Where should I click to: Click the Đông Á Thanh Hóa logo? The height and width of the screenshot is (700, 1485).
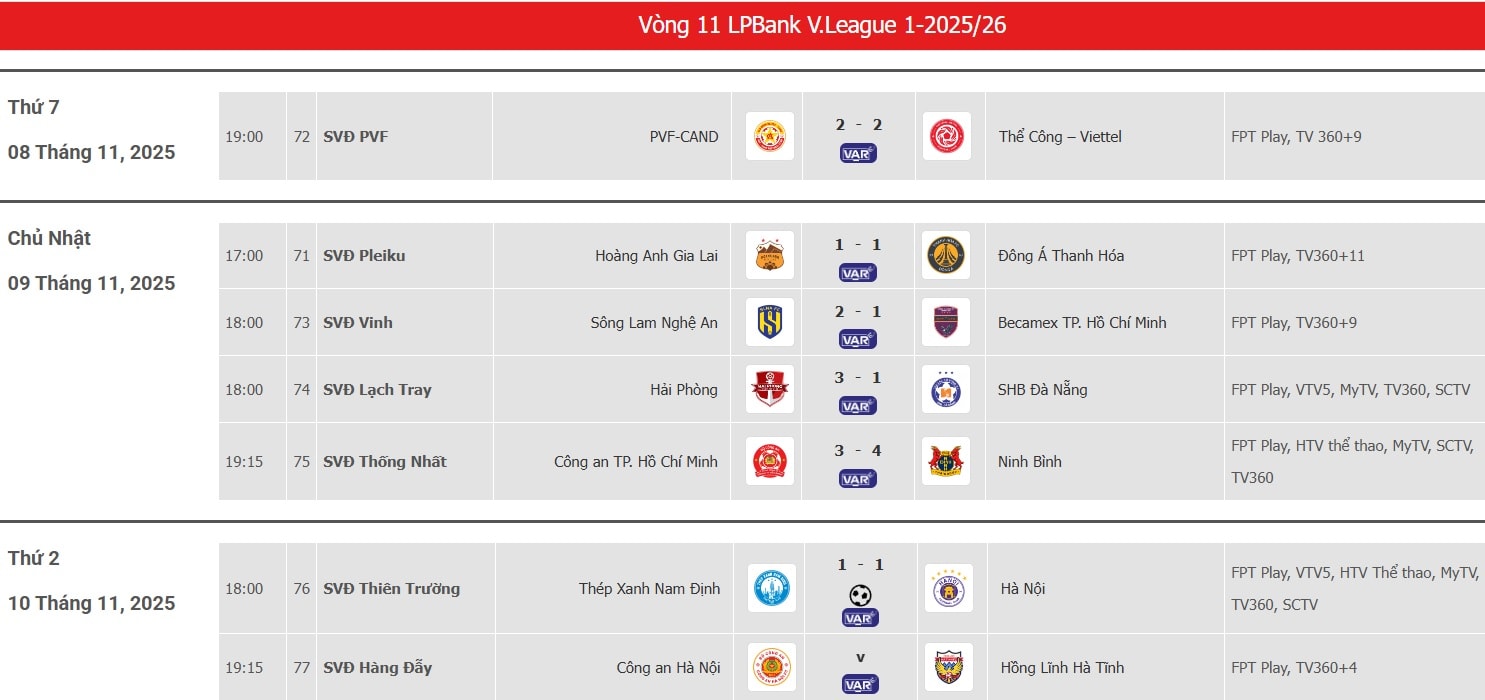pos(946,256)
